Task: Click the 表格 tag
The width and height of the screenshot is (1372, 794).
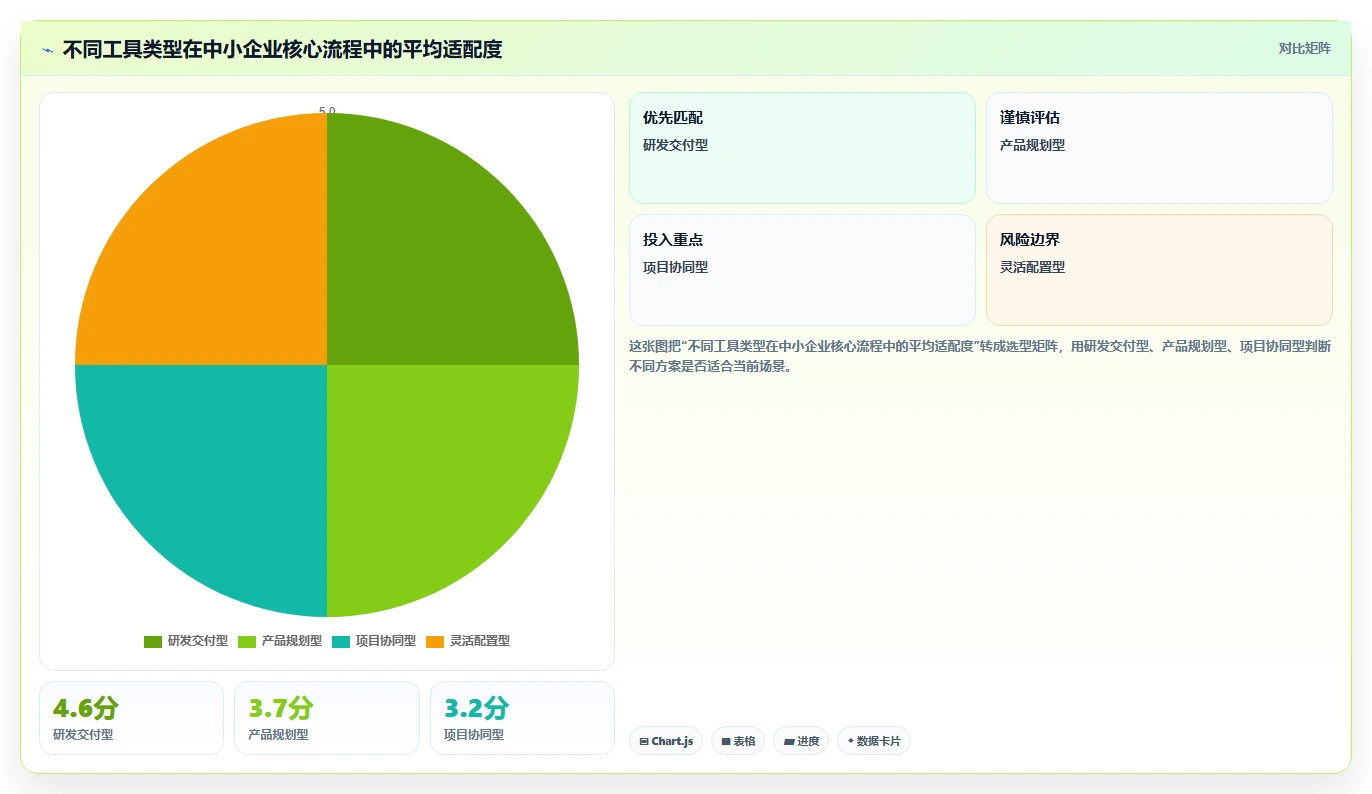Action: (x=738, y=741)
